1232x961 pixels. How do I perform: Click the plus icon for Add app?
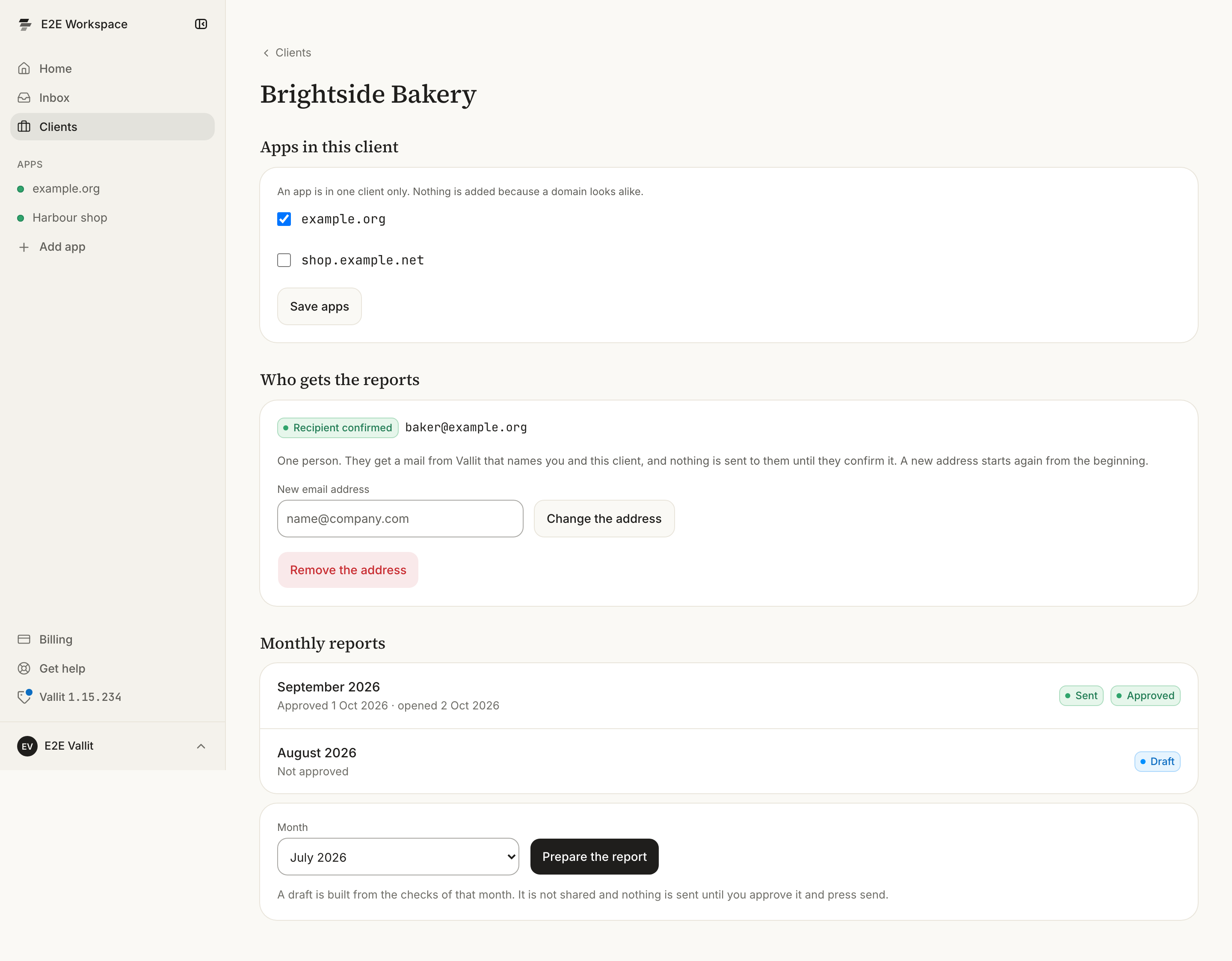24,247
